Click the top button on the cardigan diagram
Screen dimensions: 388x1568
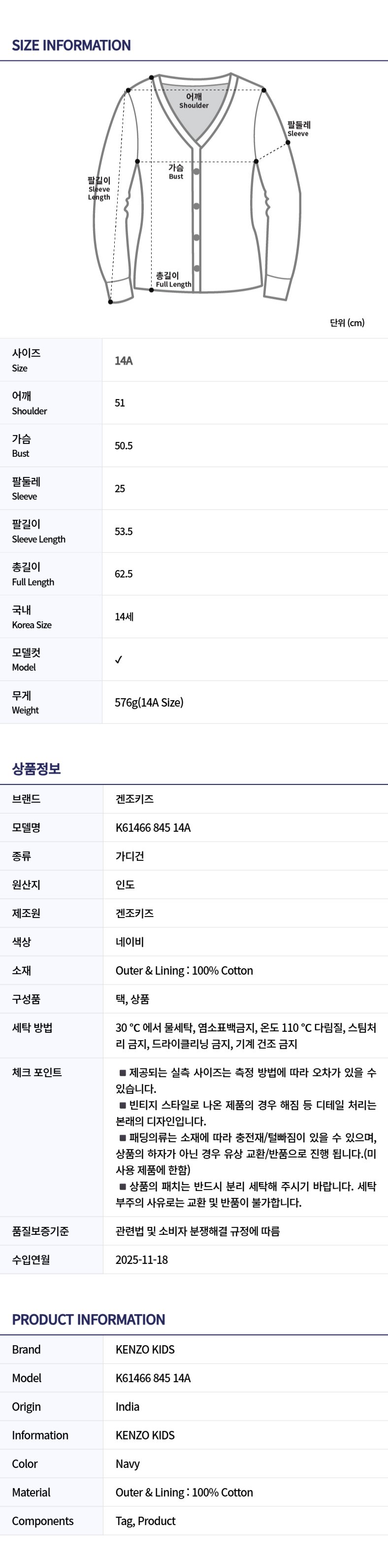point(196,171)
